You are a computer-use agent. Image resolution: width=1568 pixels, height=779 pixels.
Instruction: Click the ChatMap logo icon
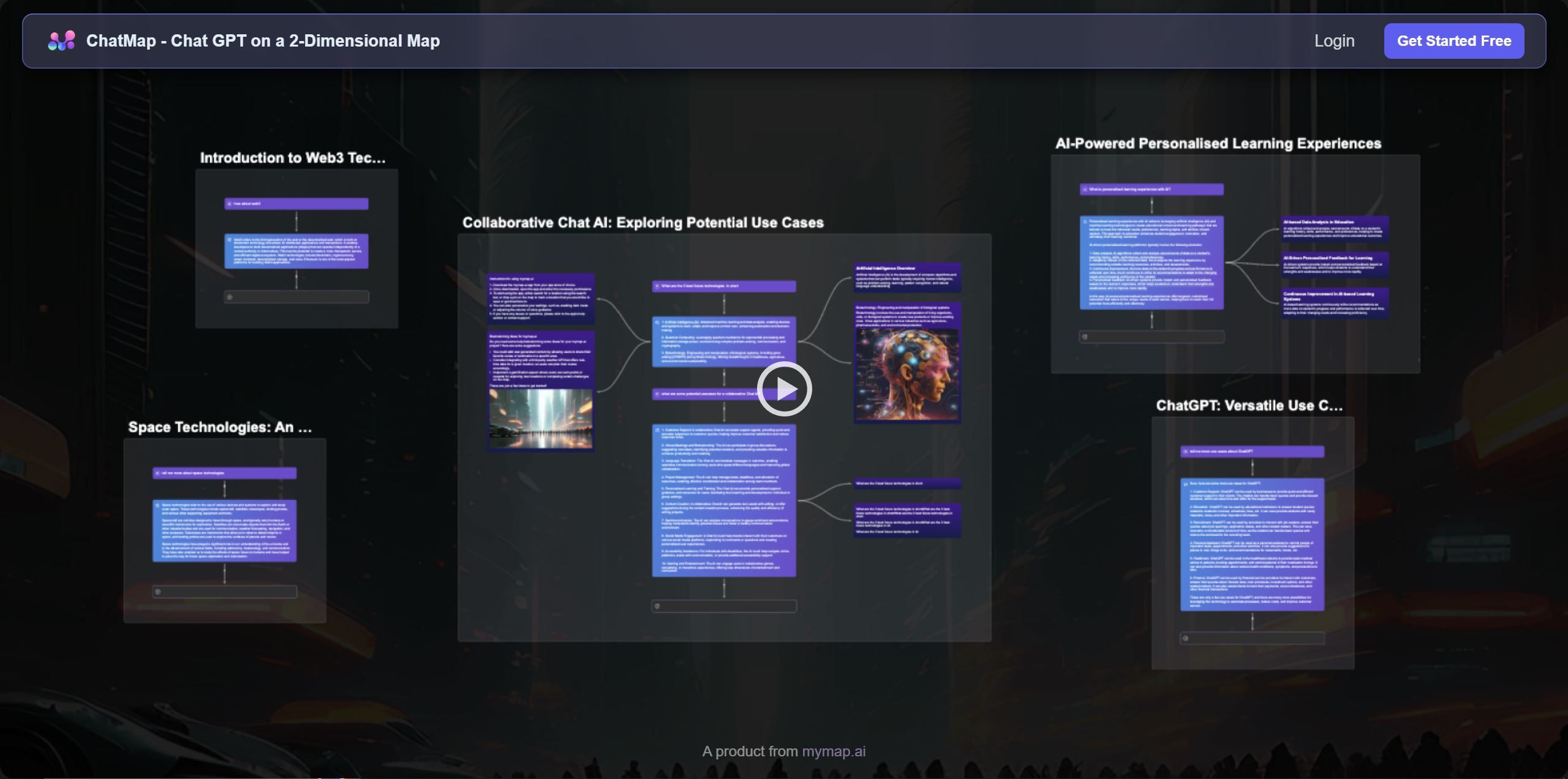(x=61, y=40)
